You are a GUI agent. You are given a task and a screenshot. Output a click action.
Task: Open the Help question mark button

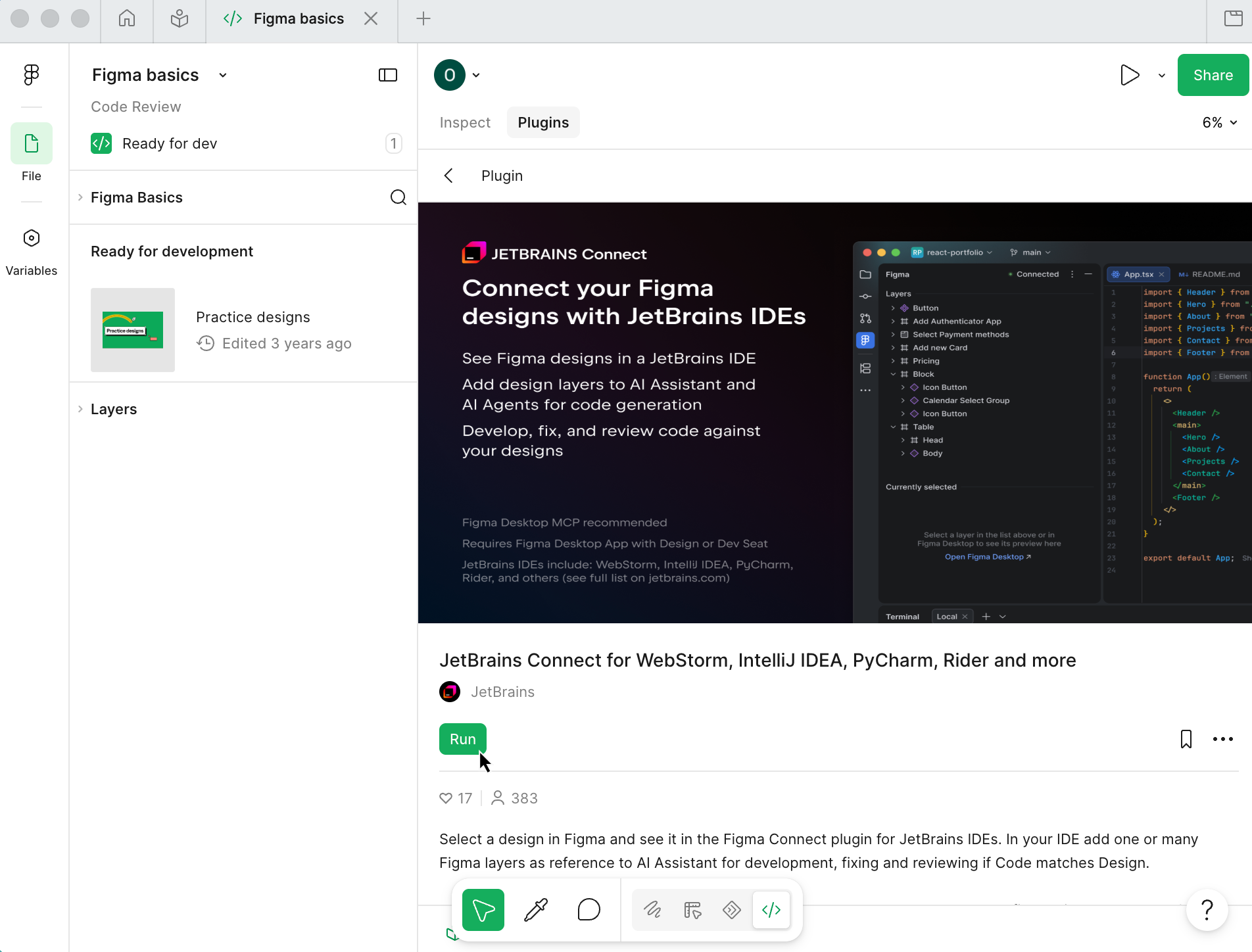click(x=1207, y=910)
